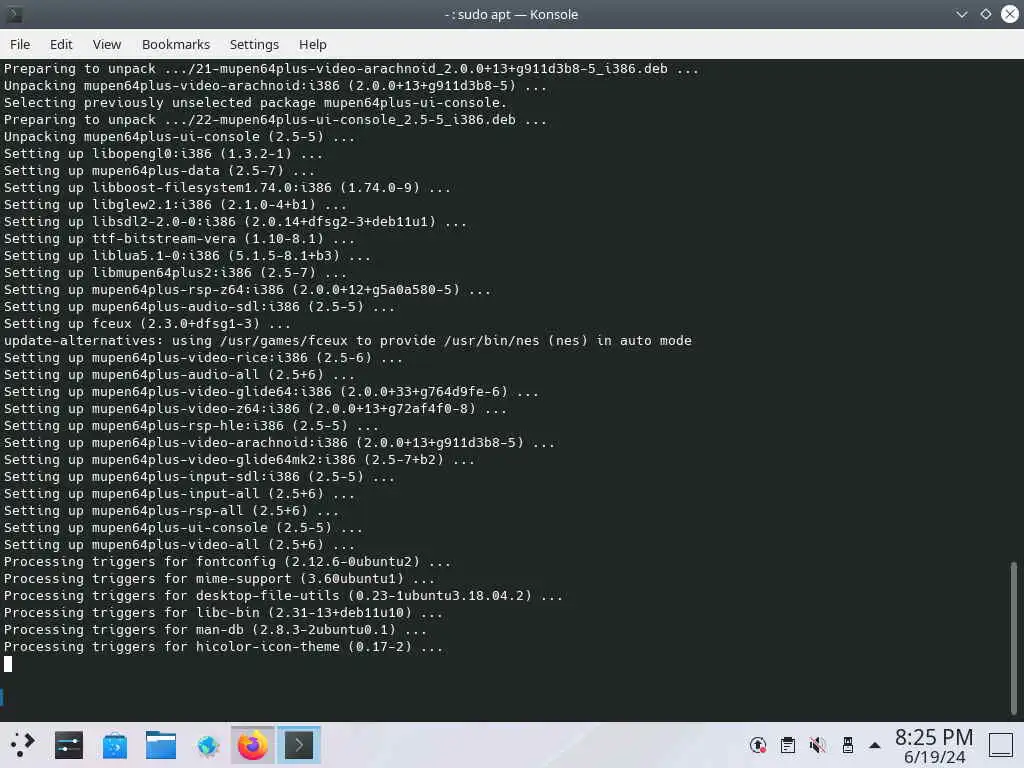This screenshot has height=768, width=1024.
Task: Click the terminal vertical scrollbar handle
Action: [1014, 639]
